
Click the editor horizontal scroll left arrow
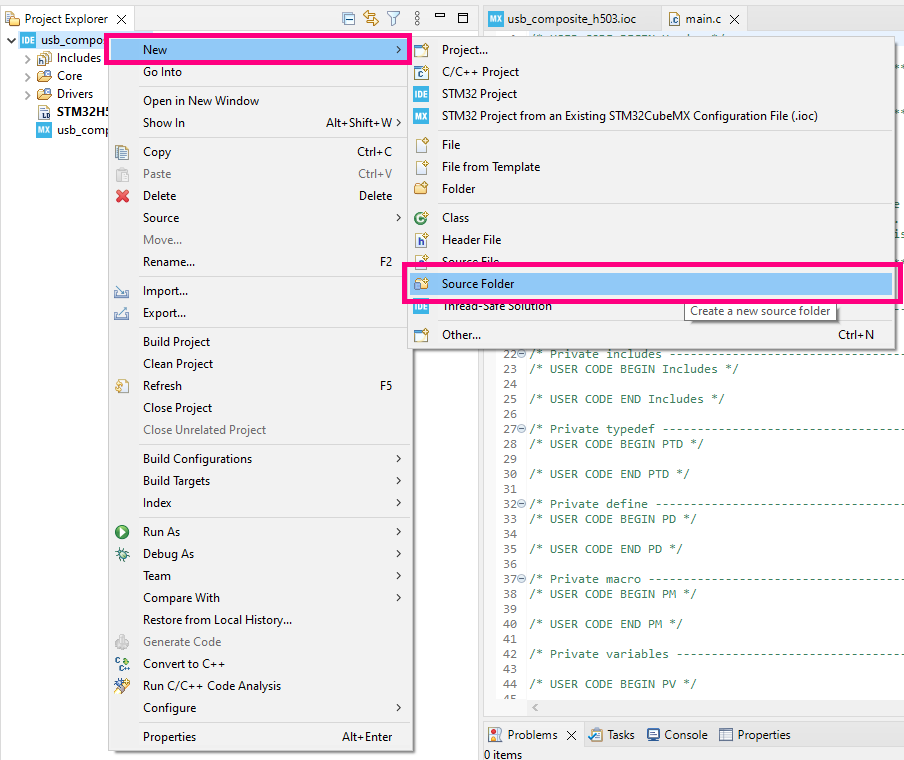click(535, 707)
